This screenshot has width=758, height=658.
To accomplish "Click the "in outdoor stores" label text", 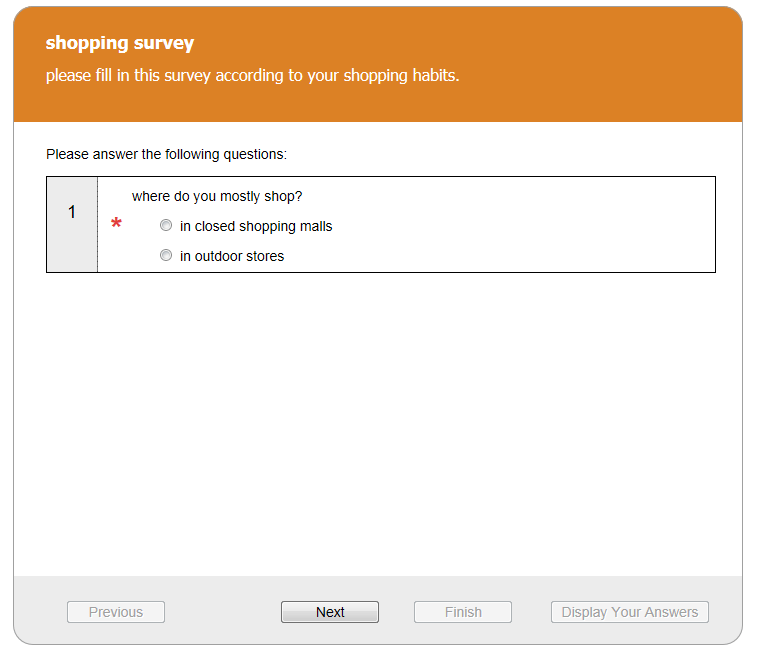I will pyautogui.click(x=232, y=256).
